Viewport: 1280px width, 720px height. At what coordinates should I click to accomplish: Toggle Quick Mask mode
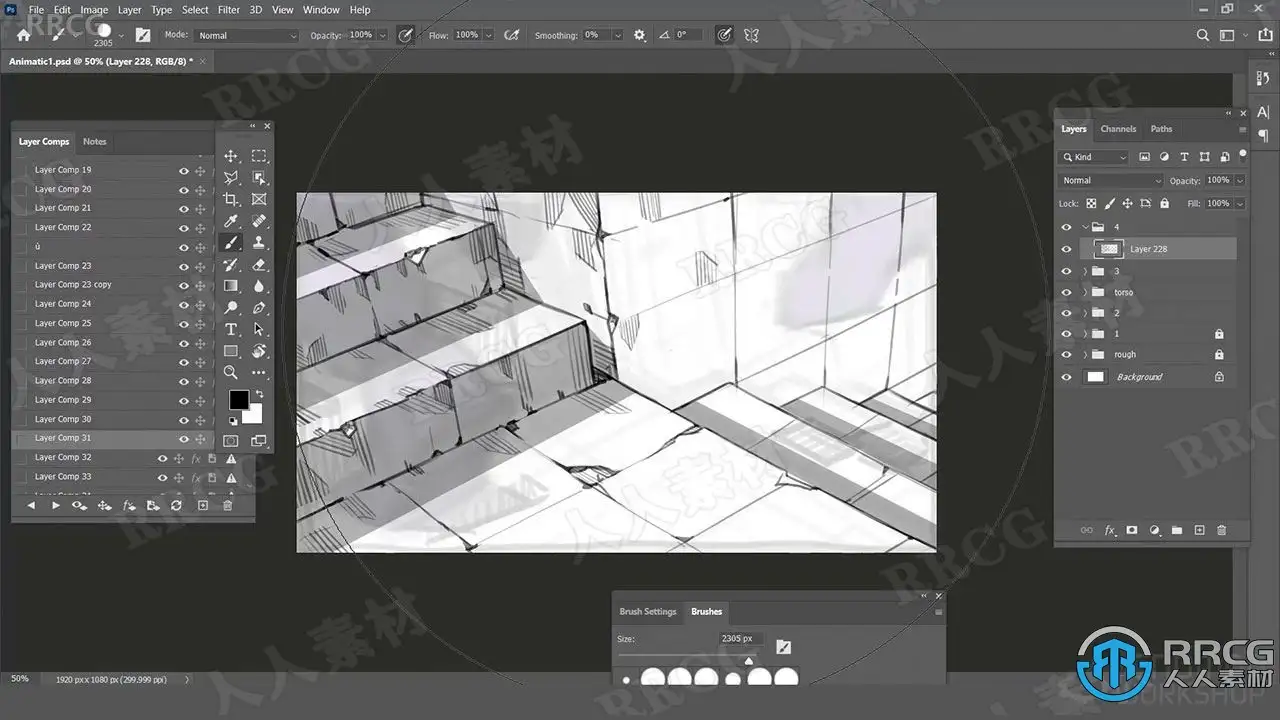[231, 440]
